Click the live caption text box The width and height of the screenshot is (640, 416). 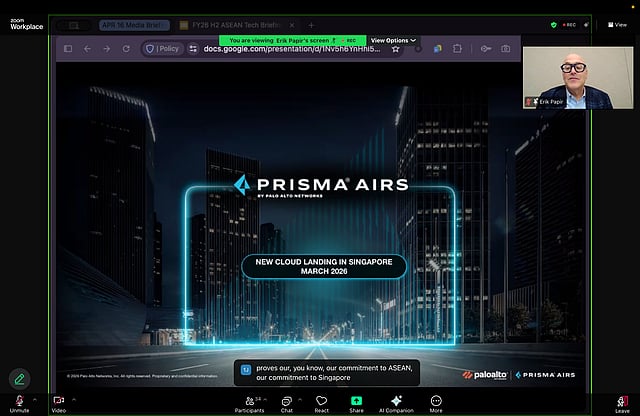coord(327,372)
